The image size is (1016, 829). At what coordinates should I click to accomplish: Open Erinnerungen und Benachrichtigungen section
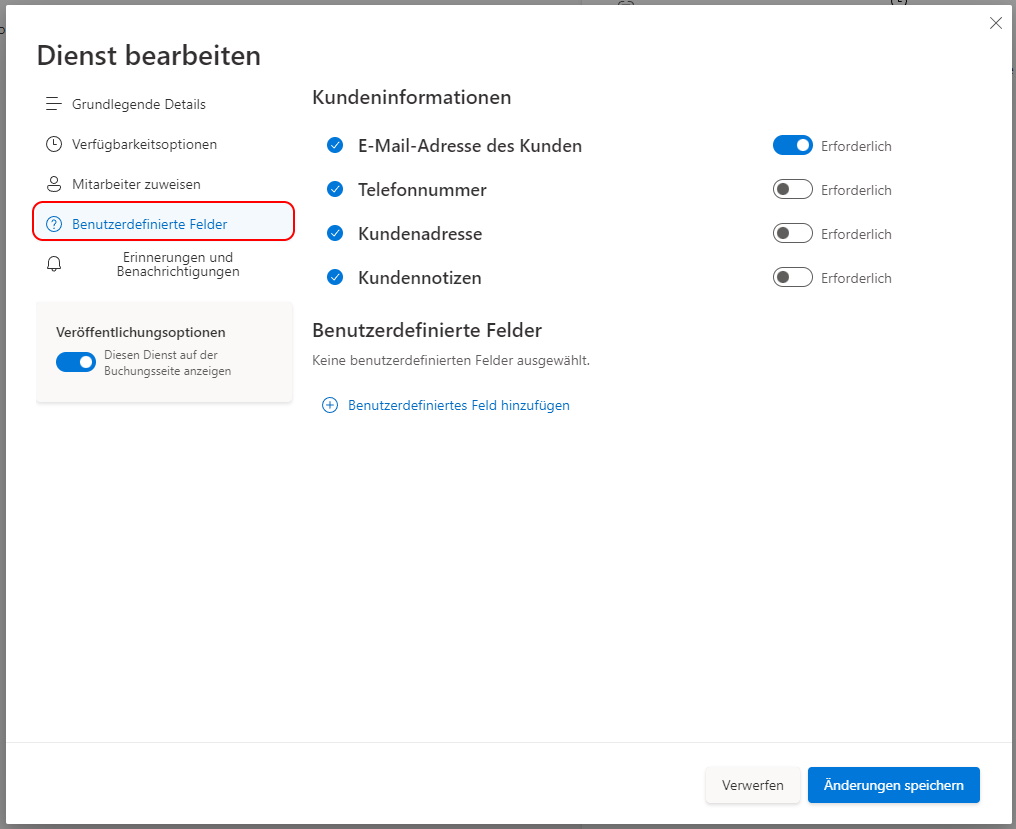pos(163,264)
